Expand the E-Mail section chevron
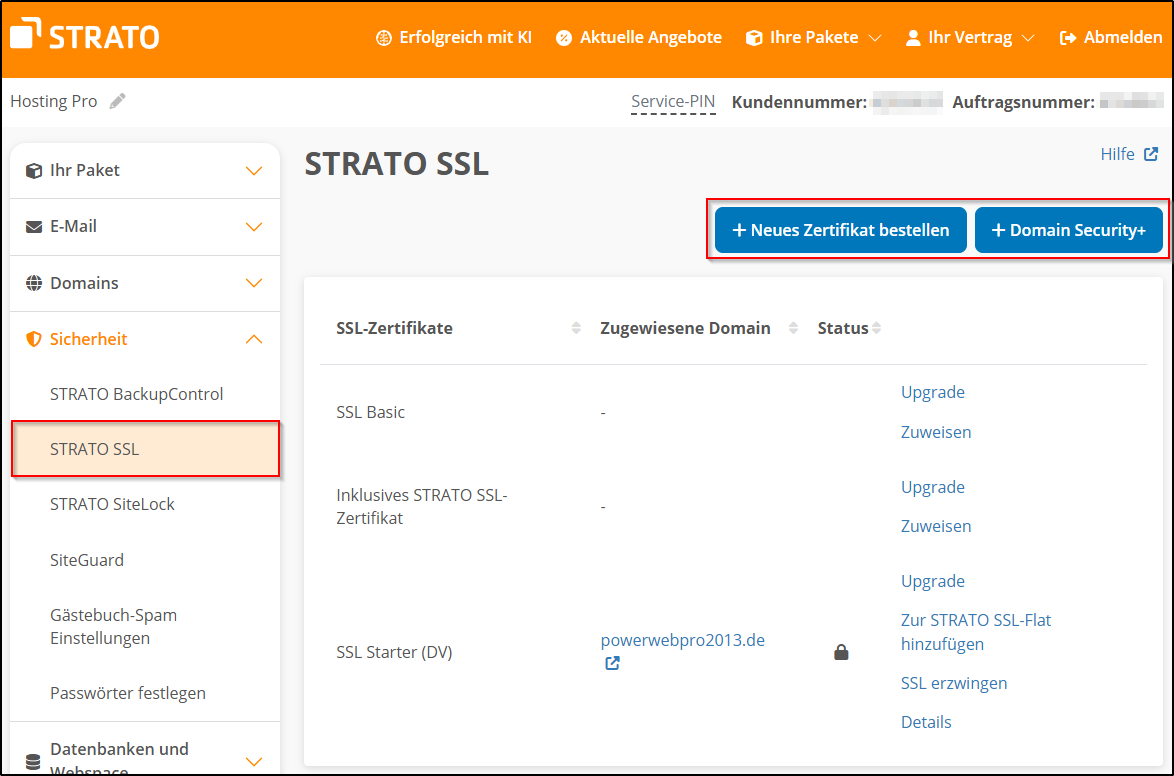The width and height of the screenshot is (1174, 776). 255,227
